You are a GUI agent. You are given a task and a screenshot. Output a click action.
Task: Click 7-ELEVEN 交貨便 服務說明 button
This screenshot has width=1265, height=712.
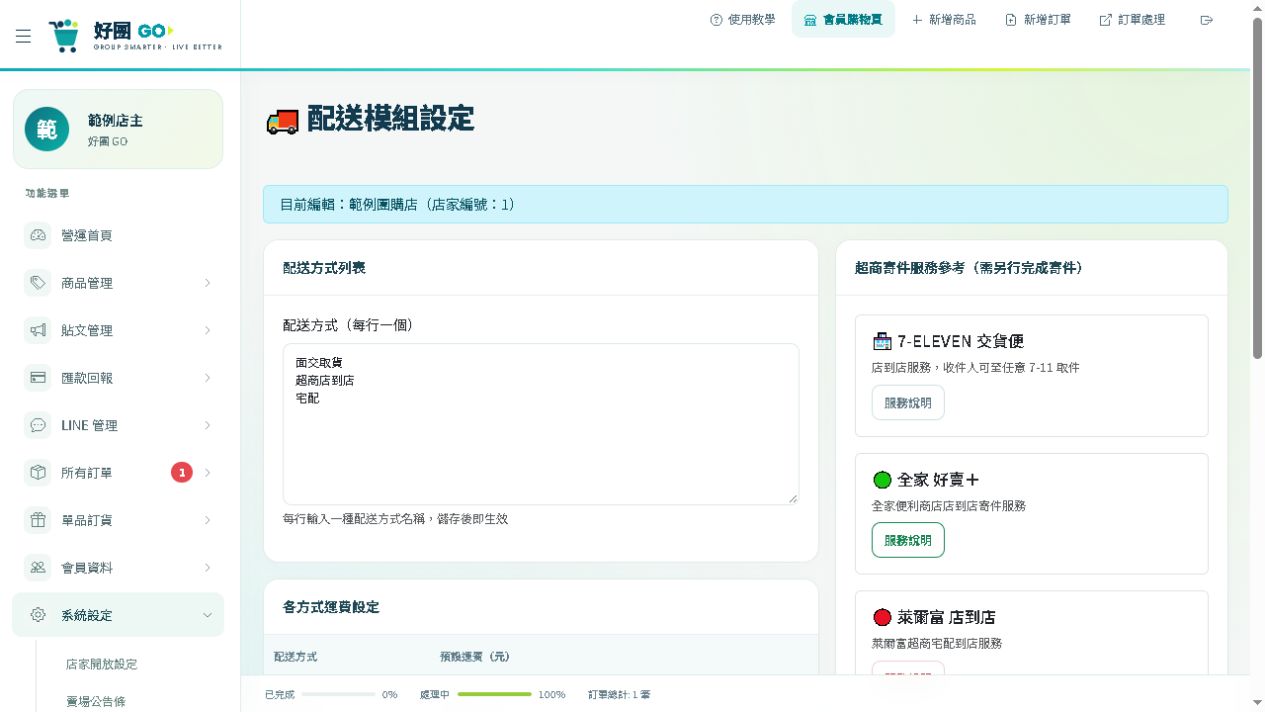(x=908, y=403)
